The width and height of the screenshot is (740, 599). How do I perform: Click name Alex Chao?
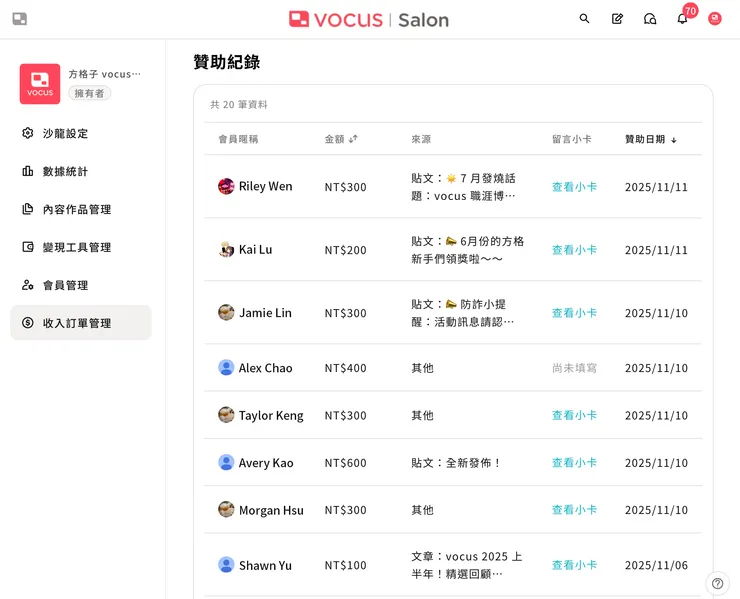pyautogui.click(x=265, y=368)
